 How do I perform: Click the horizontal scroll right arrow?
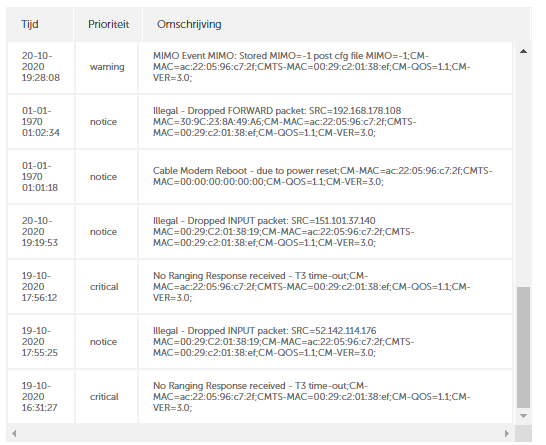pos(507,434)
